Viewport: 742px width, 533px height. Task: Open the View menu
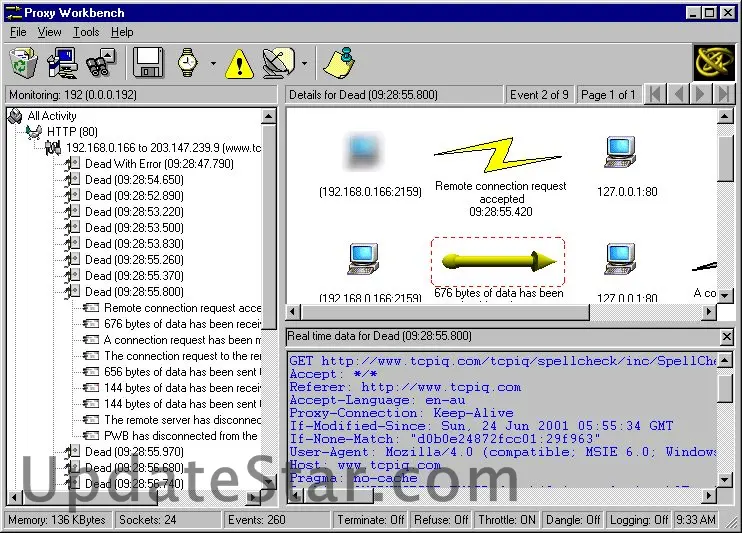49,32
